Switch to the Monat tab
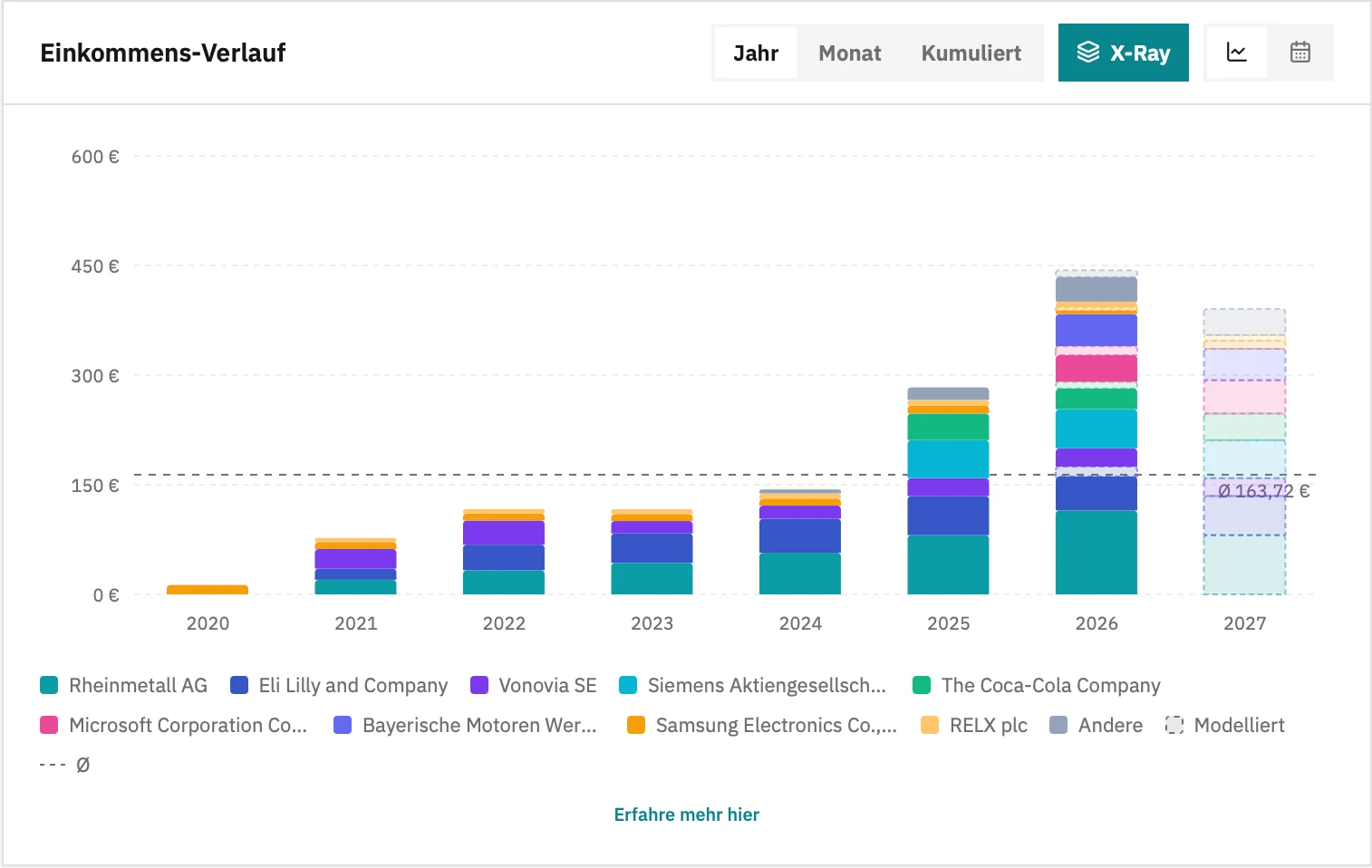The width and height of the screenshot is (1372, 868). tap(850, 53)
